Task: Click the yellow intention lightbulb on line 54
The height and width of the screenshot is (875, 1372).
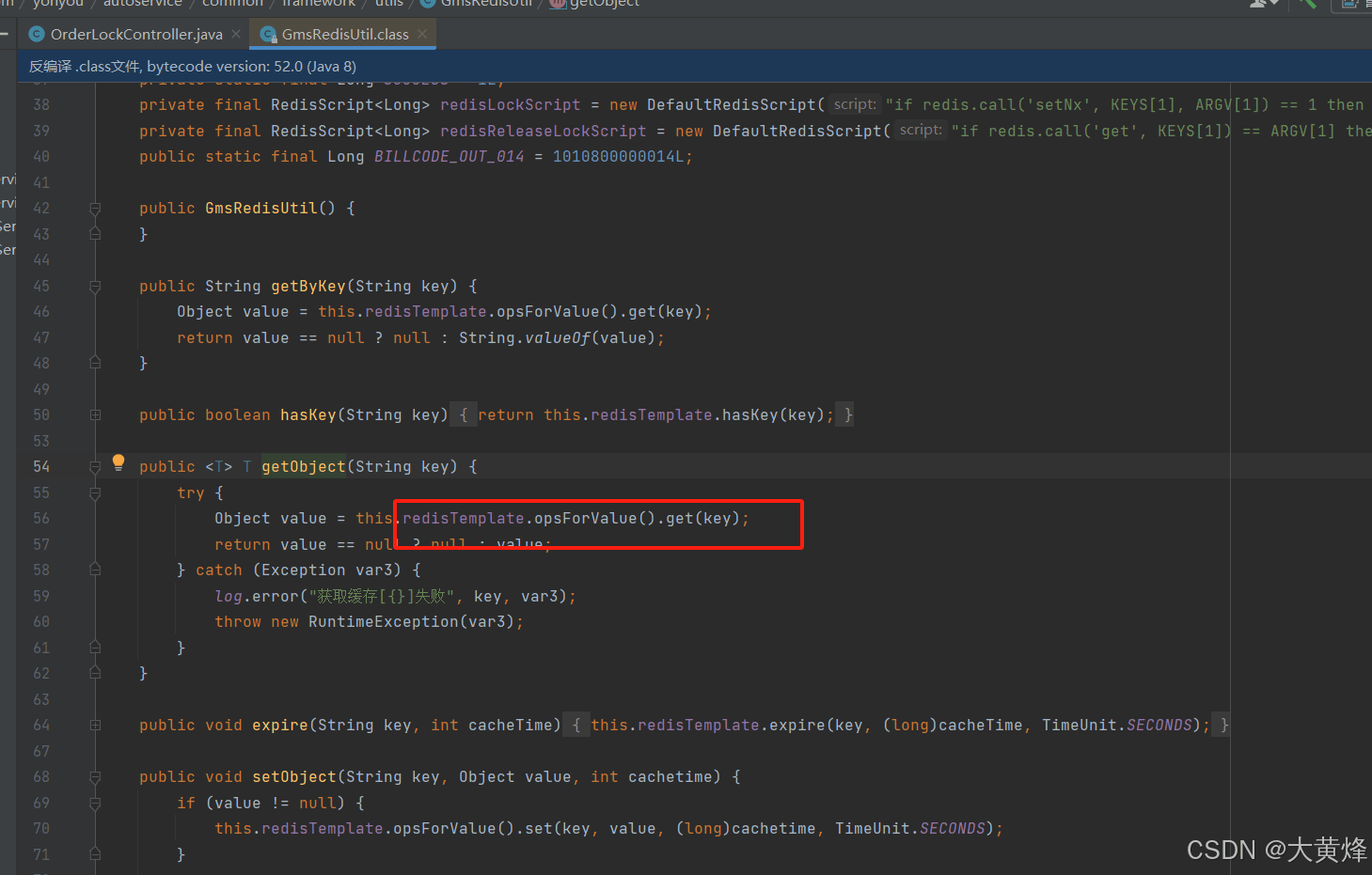Action: coord(118,461)
